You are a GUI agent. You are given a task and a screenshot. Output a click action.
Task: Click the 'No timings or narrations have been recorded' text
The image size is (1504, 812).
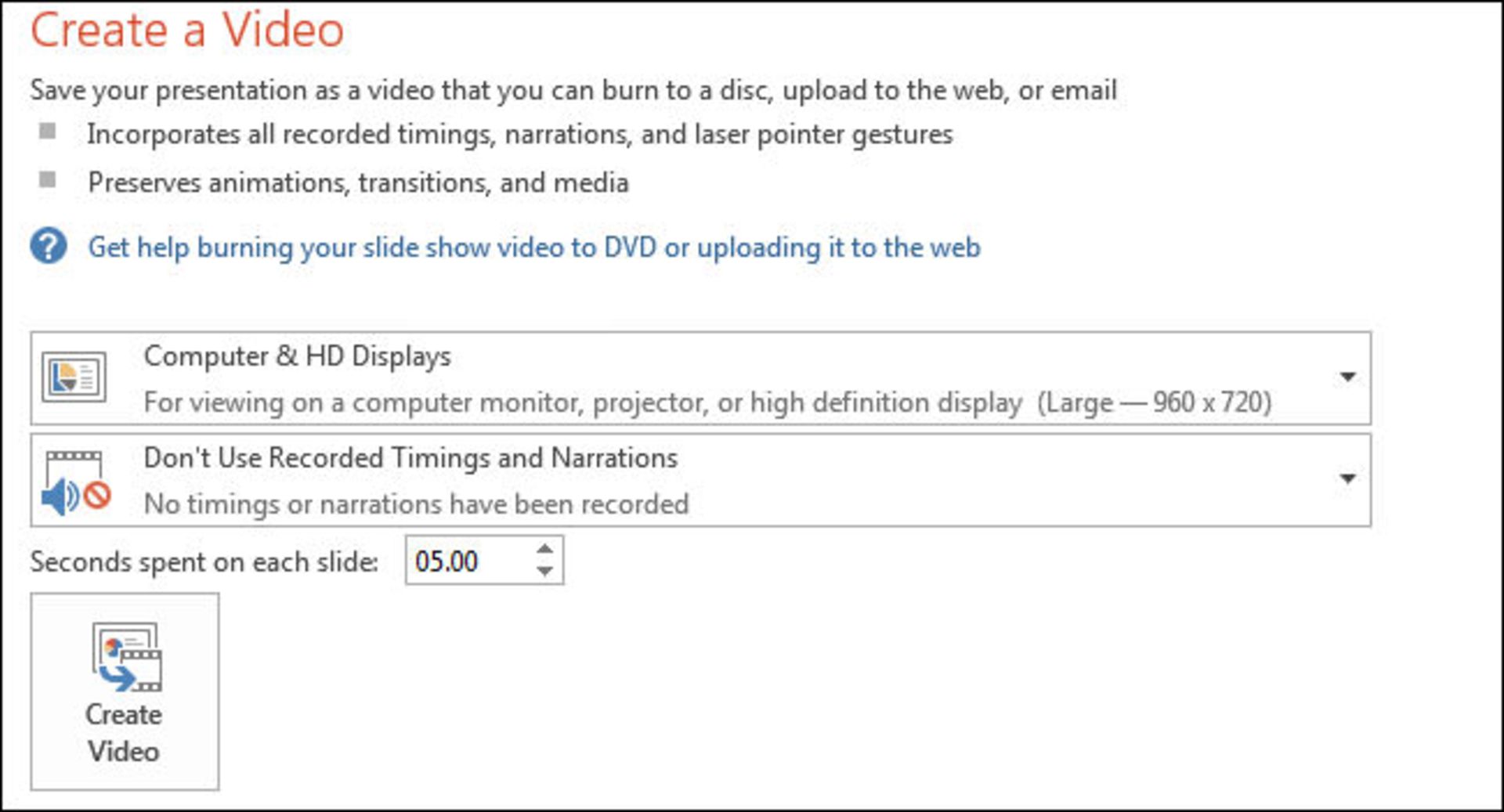416,504
